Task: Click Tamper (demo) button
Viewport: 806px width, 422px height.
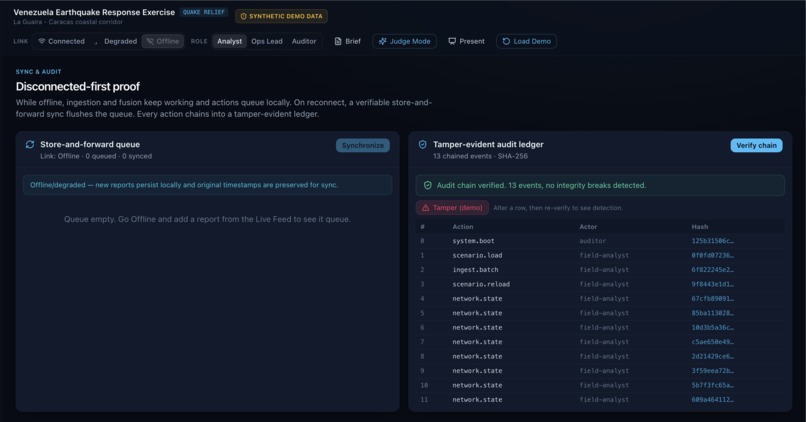Action: [453, 208]
